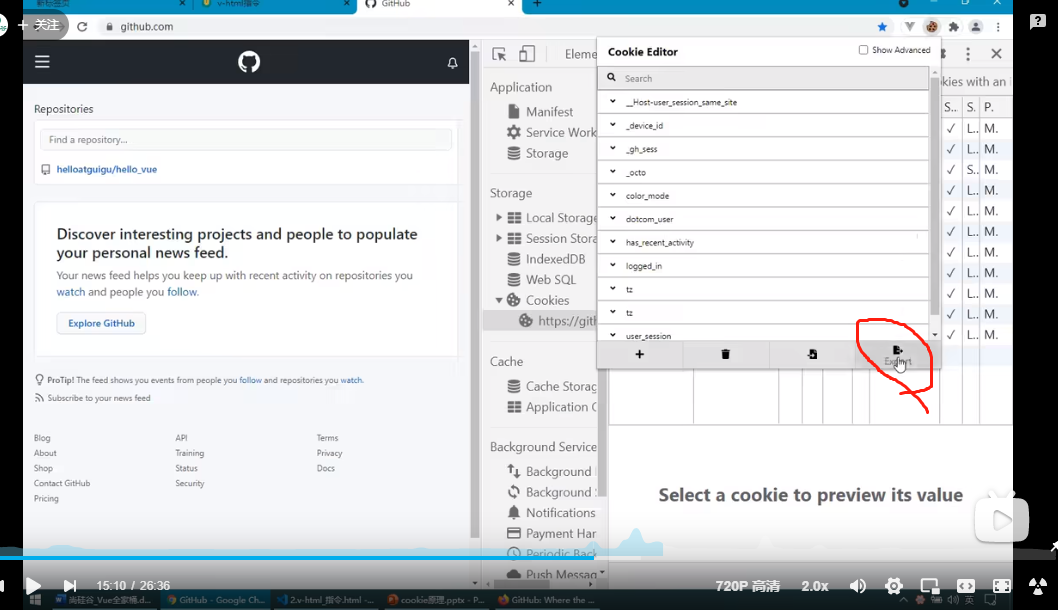This screenshot has width=1058, height=615.
Task: Enable Show Advanced checkbox
Action: 863,50
